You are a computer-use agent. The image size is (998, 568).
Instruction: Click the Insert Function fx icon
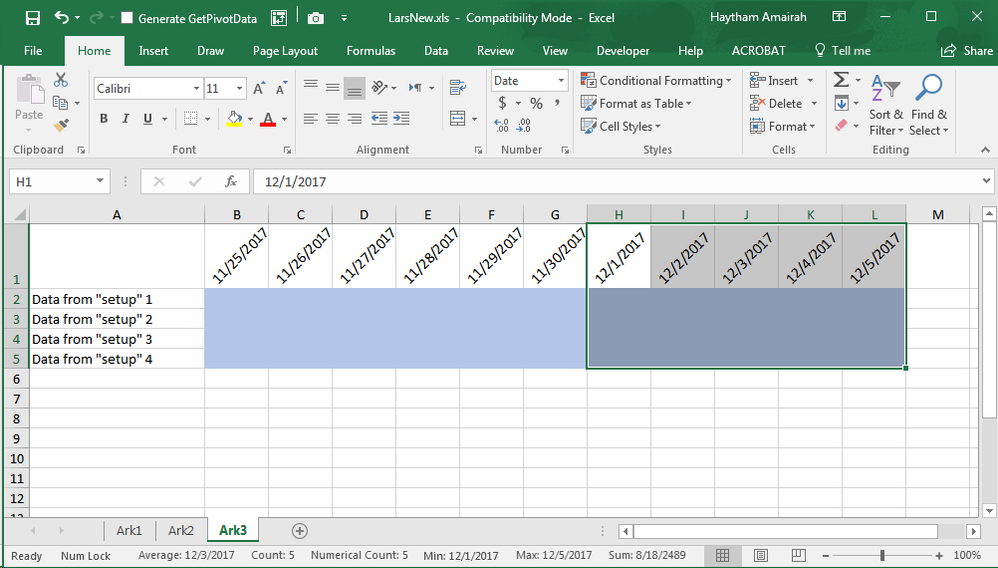pos(231,182)
